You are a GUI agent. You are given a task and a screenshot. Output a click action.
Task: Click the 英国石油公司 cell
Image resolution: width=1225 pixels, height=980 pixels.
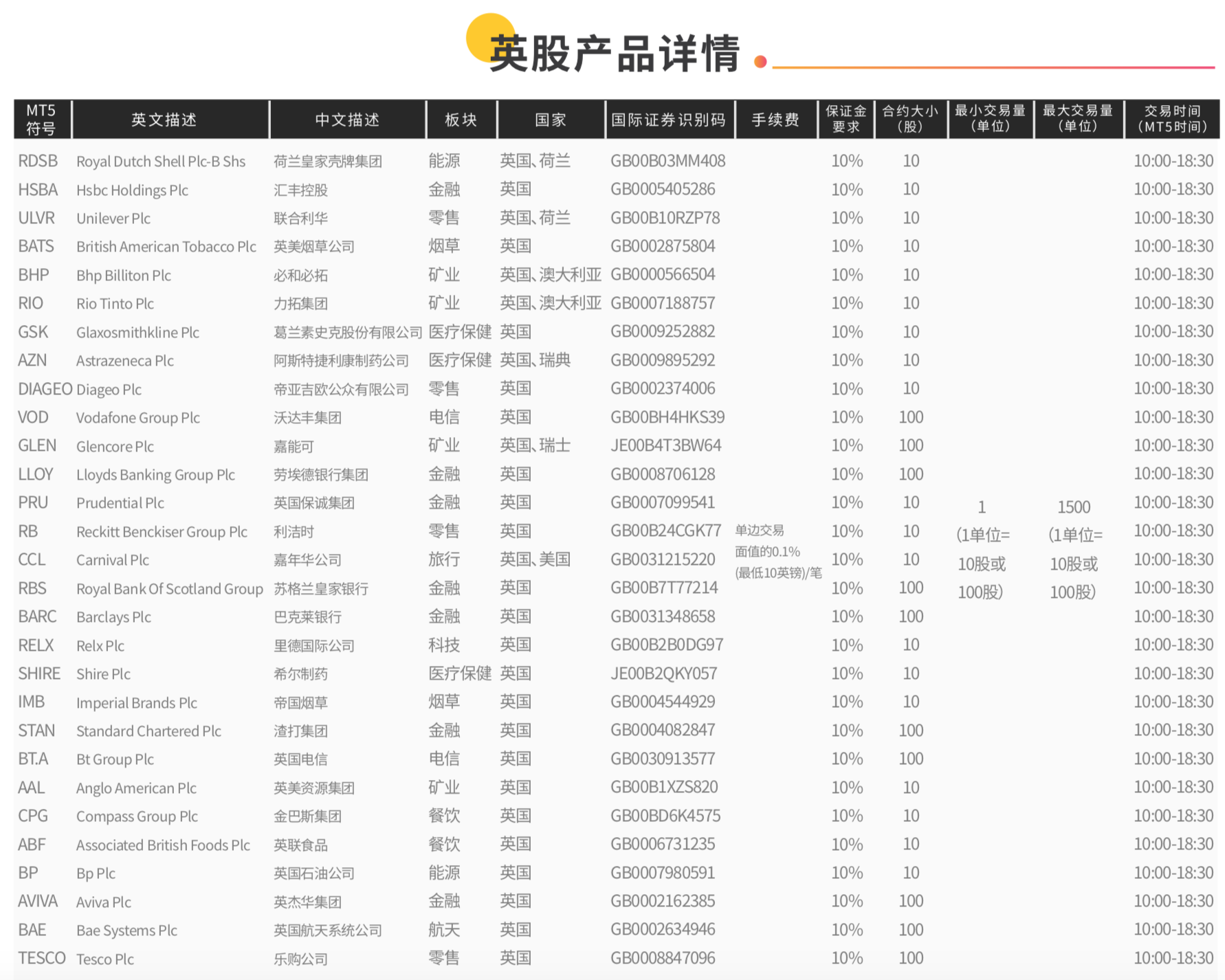[x=314, y=873]
